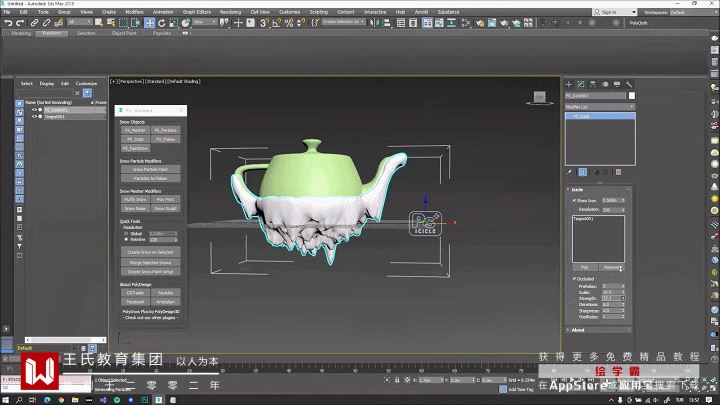Open the Windows Start button
The height and width of the screenshot is (405, 720).
point(6,400)
